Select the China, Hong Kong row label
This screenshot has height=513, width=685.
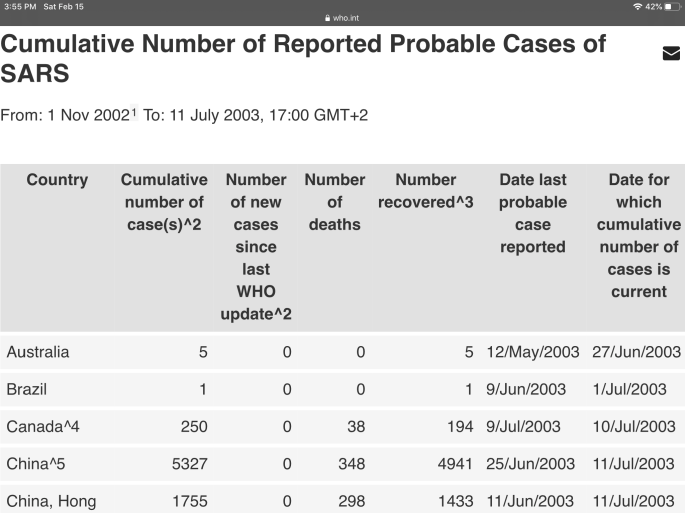51,501
